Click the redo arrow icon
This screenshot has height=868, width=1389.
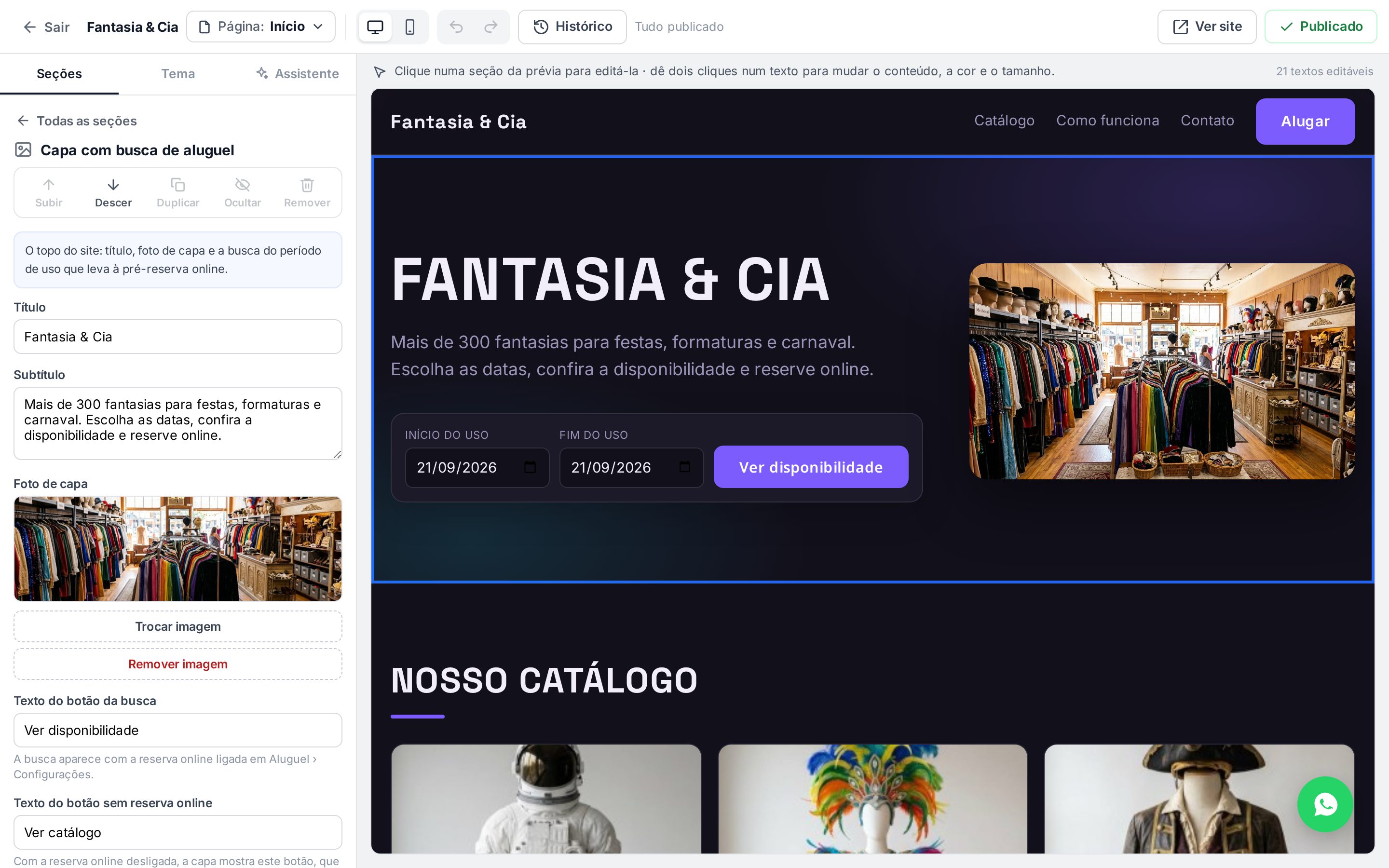(491, 27)
